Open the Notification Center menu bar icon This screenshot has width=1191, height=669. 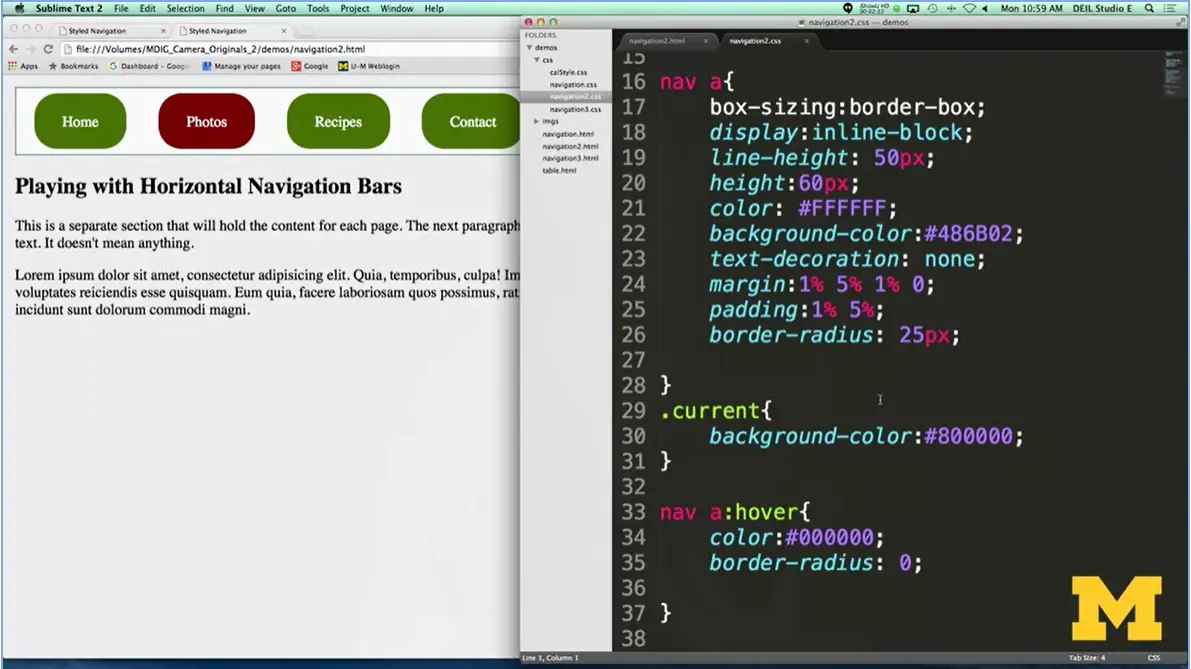click(x=1170, y=8)
